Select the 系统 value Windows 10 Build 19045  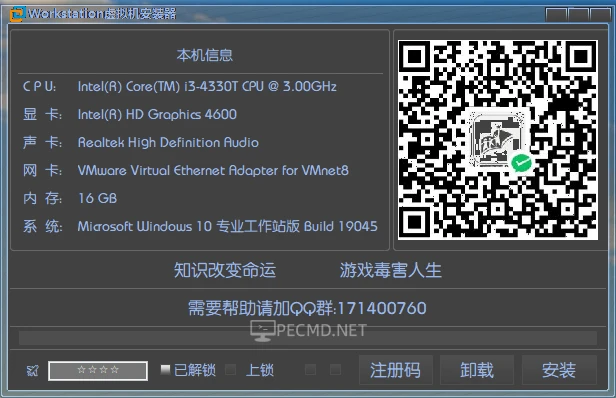coord(227,226)
